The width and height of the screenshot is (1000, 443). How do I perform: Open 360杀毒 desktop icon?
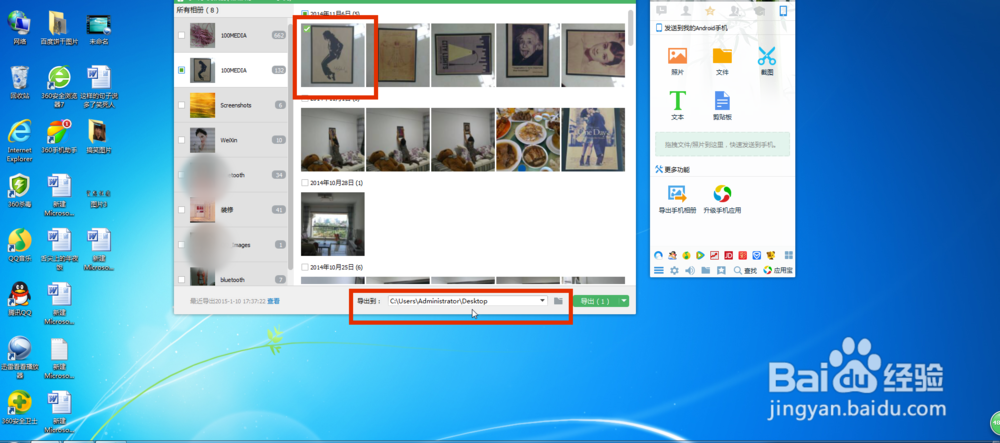20,191
